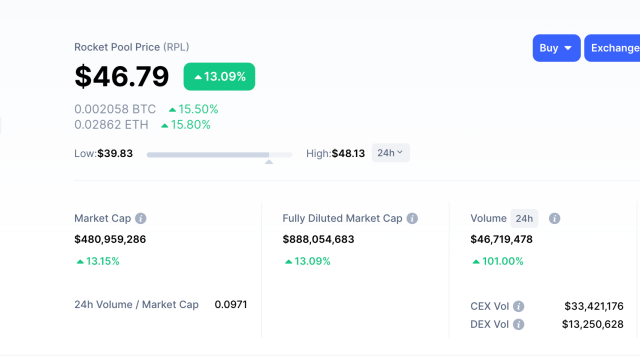The height and width of the screenshot is (360, 640).
Task: Click the 0.002058 BTC price
Action: point(115,109)
